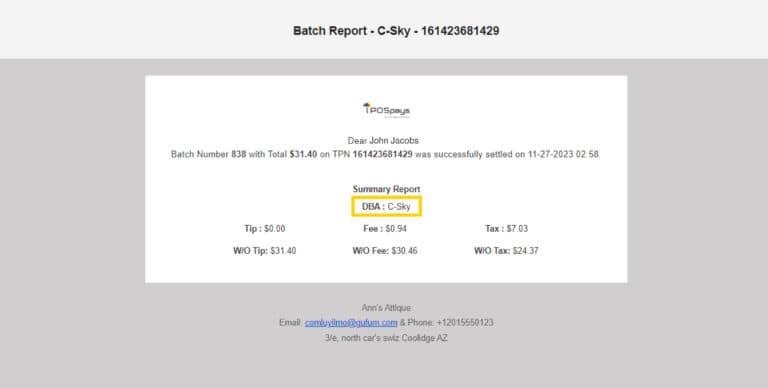Click the phone number +12015550123
This screenshot has height=388, width=768.
click(465, 323)
